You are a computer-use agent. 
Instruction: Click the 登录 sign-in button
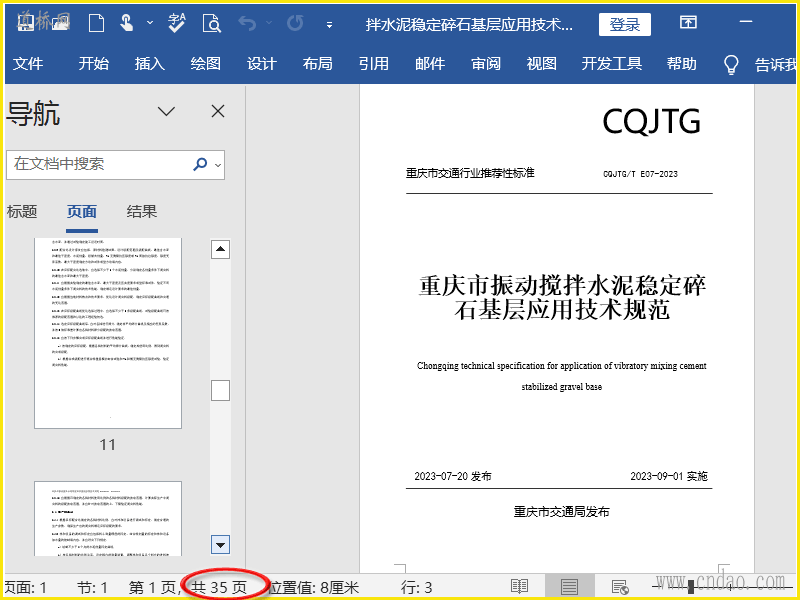624,24
